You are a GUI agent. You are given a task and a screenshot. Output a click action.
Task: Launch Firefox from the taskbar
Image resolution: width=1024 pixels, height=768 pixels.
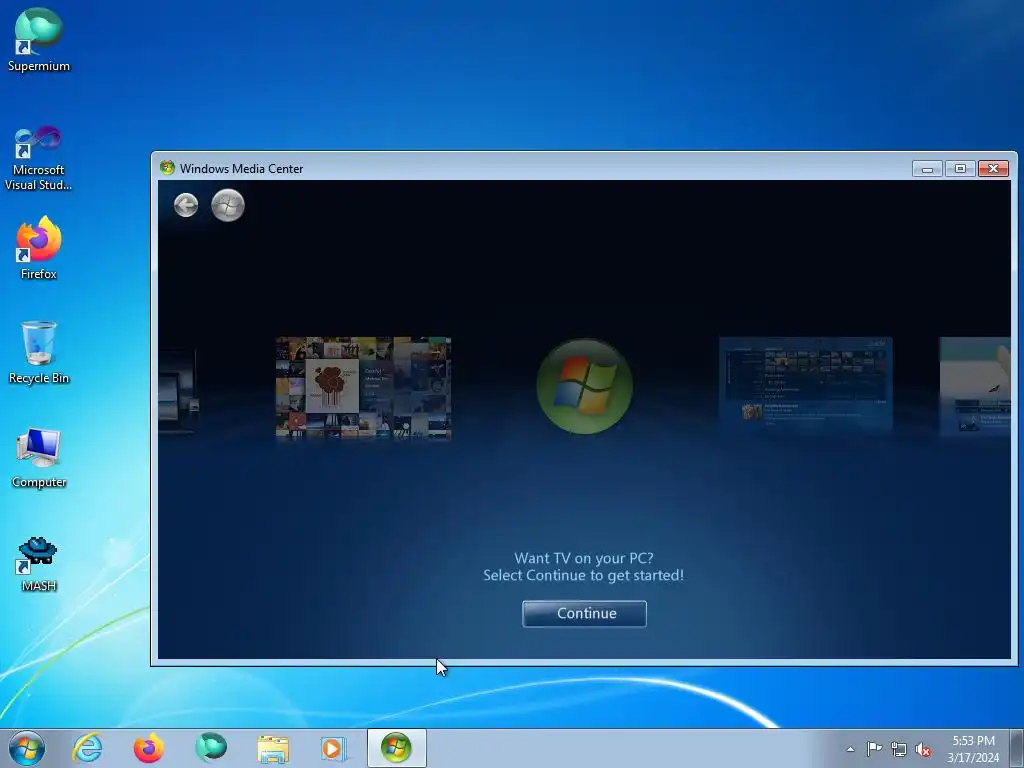coord(149,748)
